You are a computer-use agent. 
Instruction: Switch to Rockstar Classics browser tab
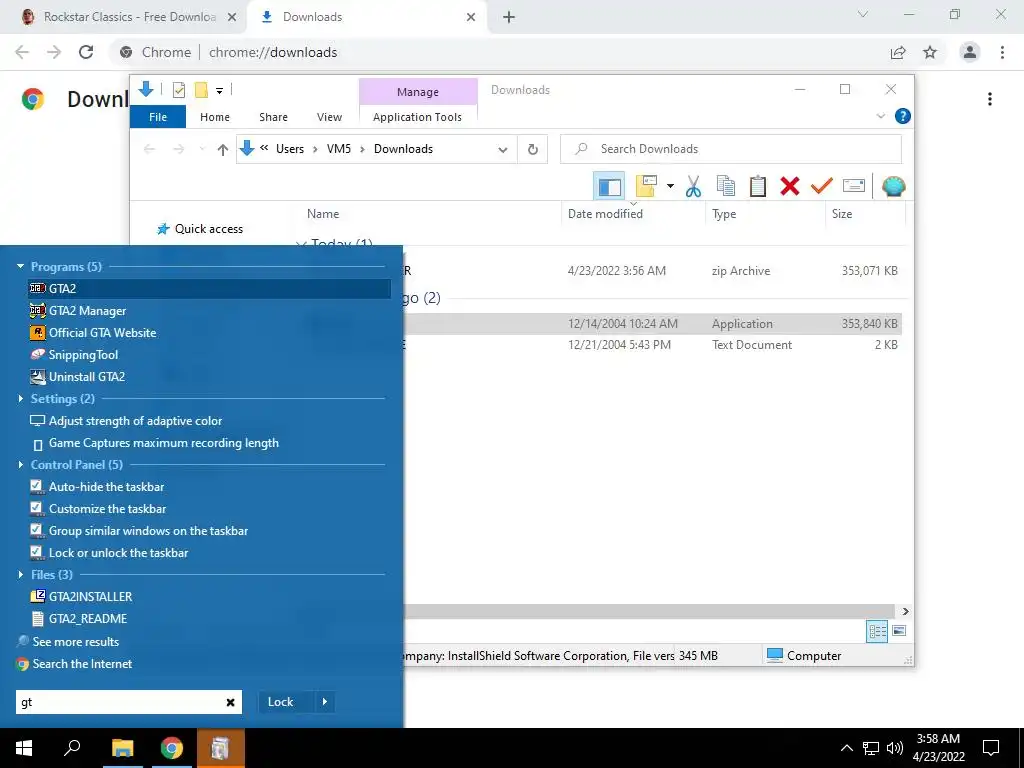point(129,17)
